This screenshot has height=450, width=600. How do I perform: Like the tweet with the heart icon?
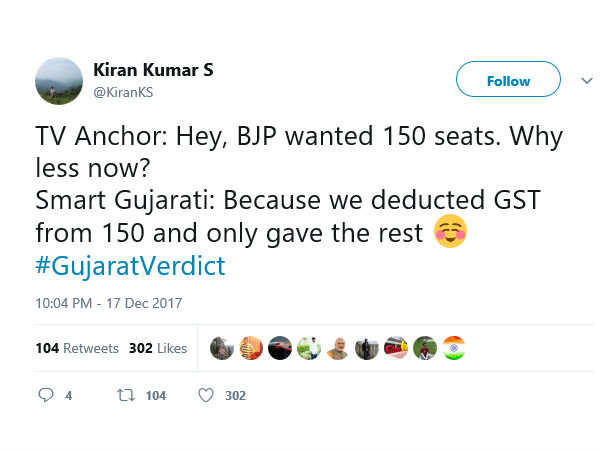[206, 395]
